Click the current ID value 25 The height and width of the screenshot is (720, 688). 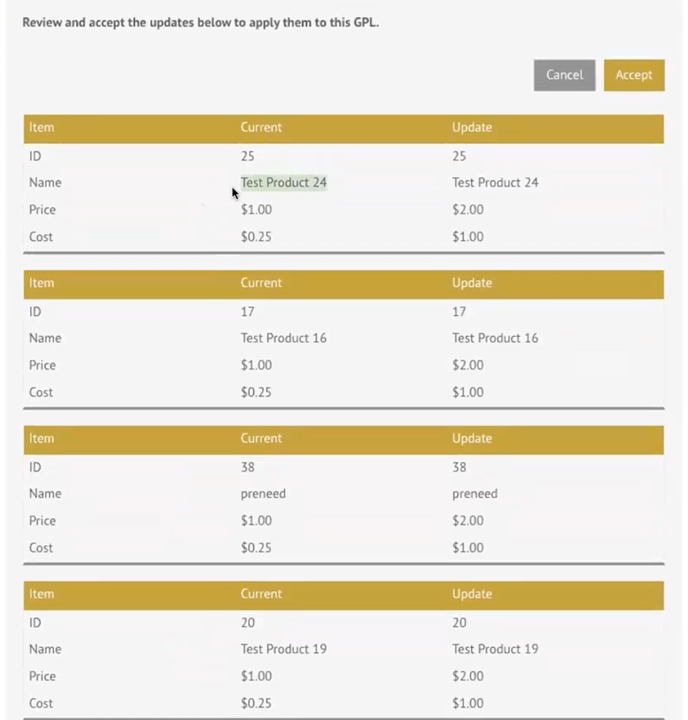tap(248, 156)
